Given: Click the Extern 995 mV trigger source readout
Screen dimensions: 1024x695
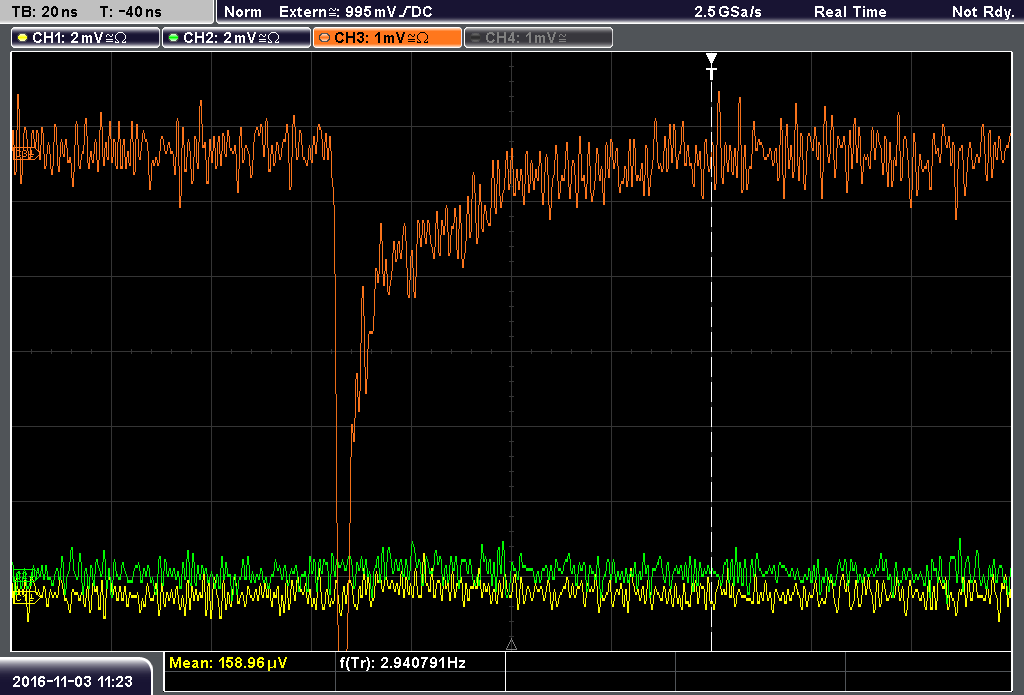Looking at the screenshot, I should pyautogui.click(x=355, y=12).
